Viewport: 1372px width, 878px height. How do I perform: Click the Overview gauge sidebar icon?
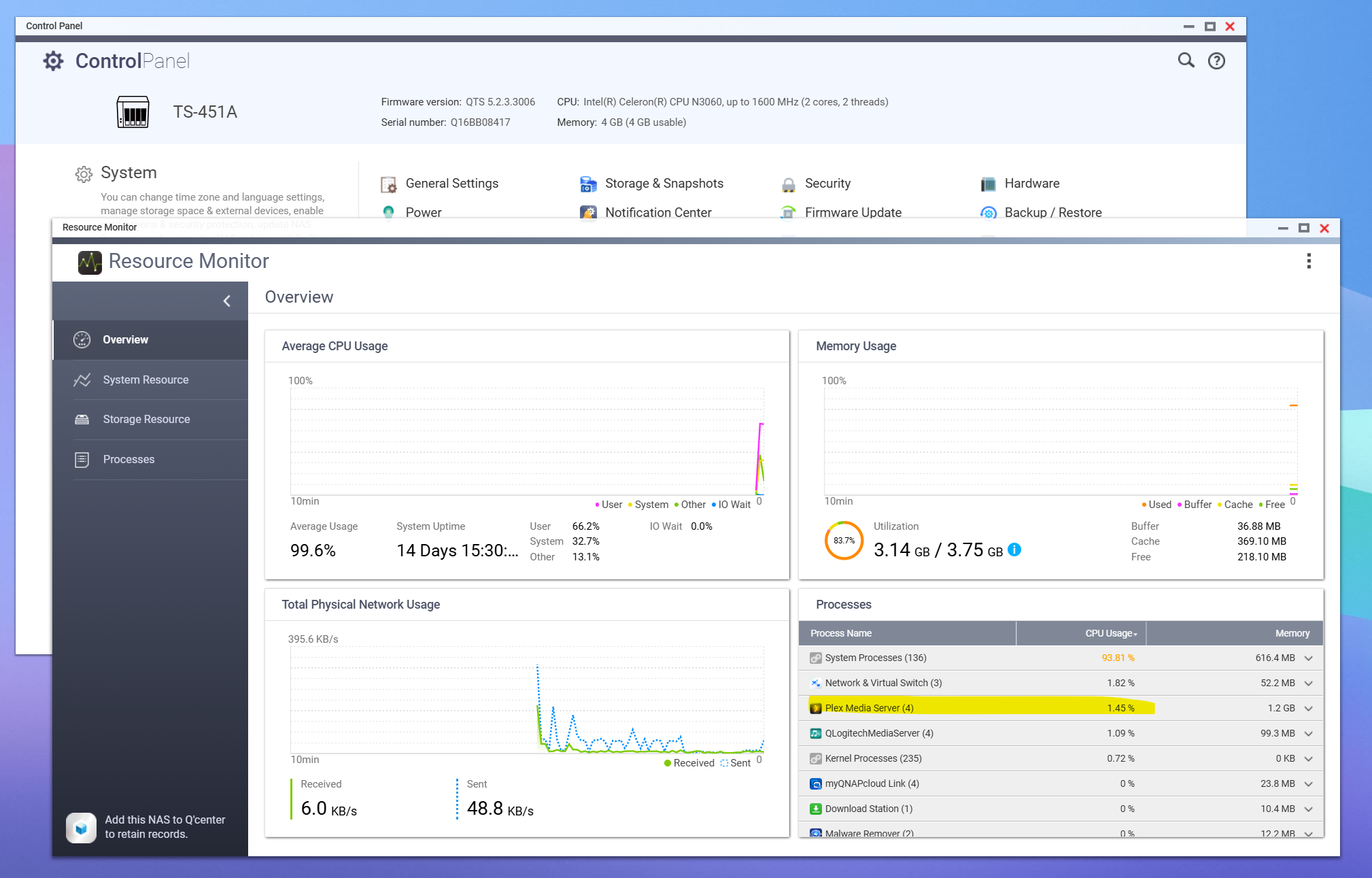pos(82,340)
